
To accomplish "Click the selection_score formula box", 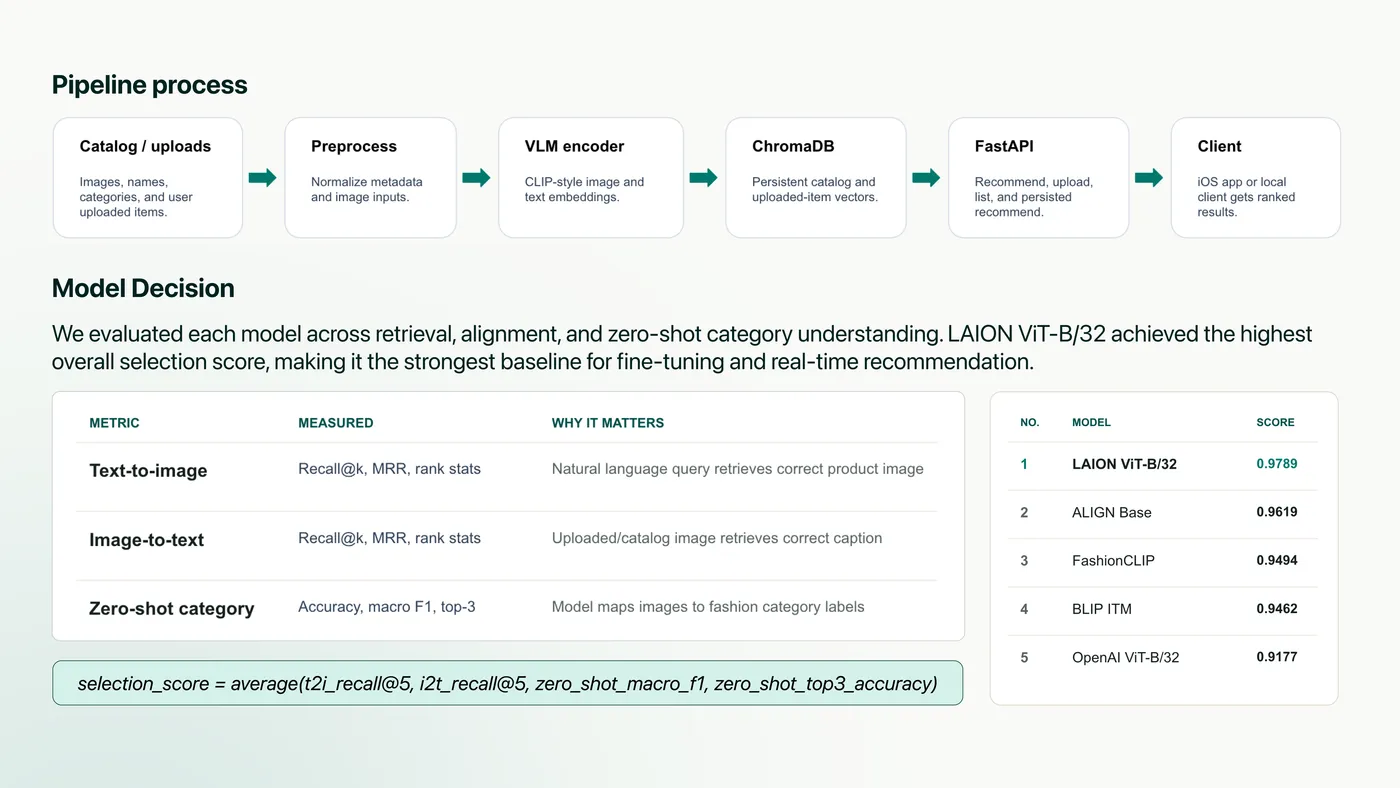I will (507, 684).
